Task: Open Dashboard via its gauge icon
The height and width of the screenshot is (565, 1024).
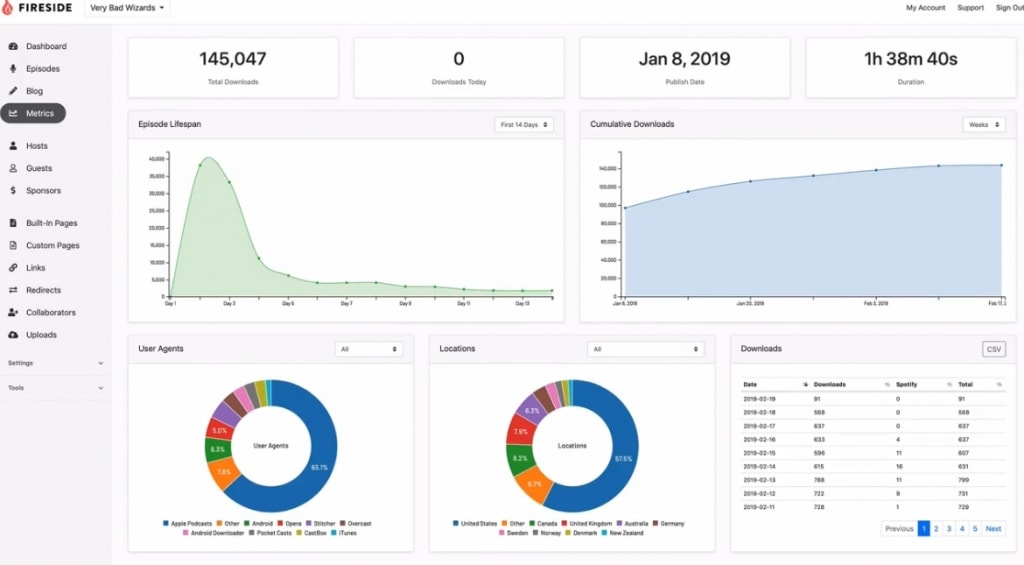Action: [13, 46]
